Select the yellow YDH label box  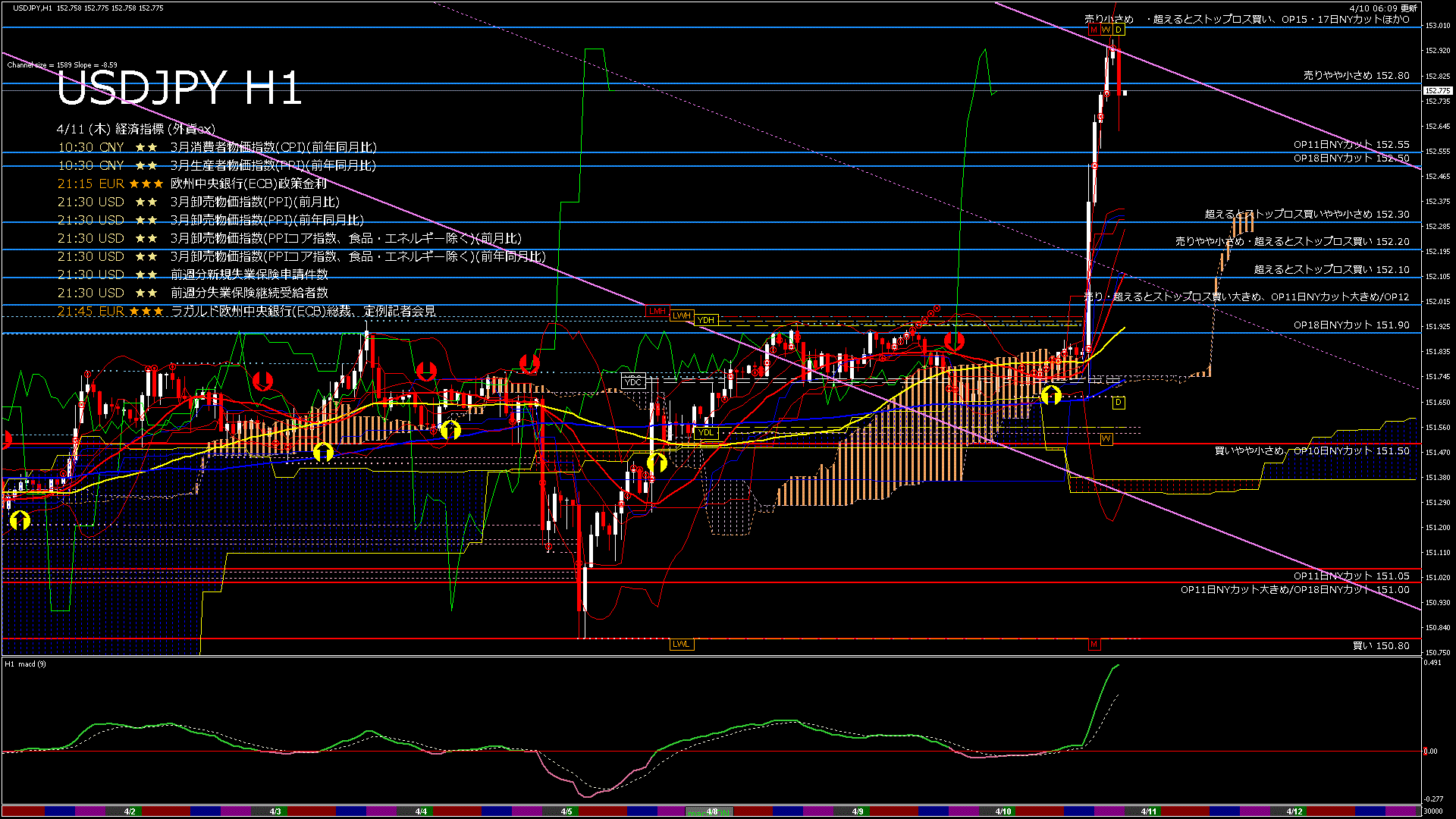pyautogui.click(x=706, y=320)
